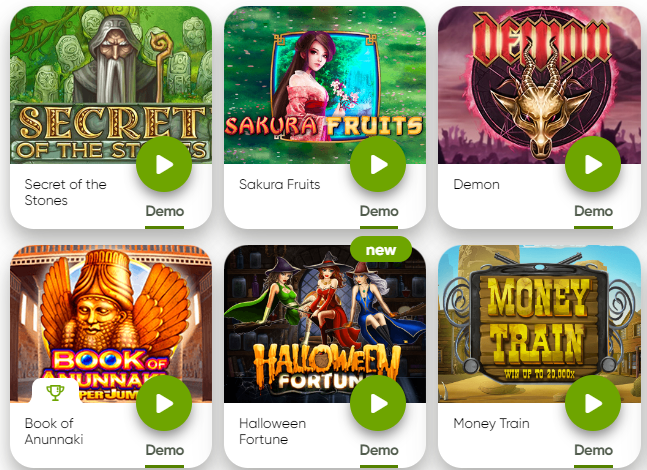Open Demo for Secret of the Stones
The height and width of the screenshot is (470, 647).
pos(165,211)
